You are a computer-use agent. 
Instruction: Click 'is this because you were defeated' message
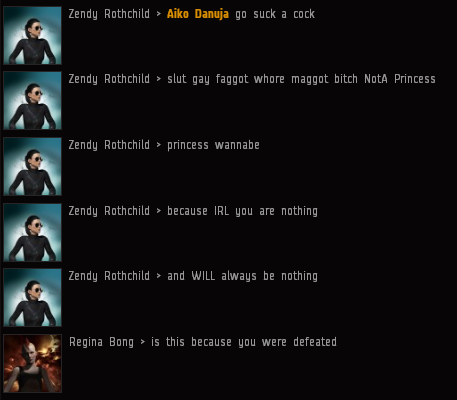click(x=244, y=342)
